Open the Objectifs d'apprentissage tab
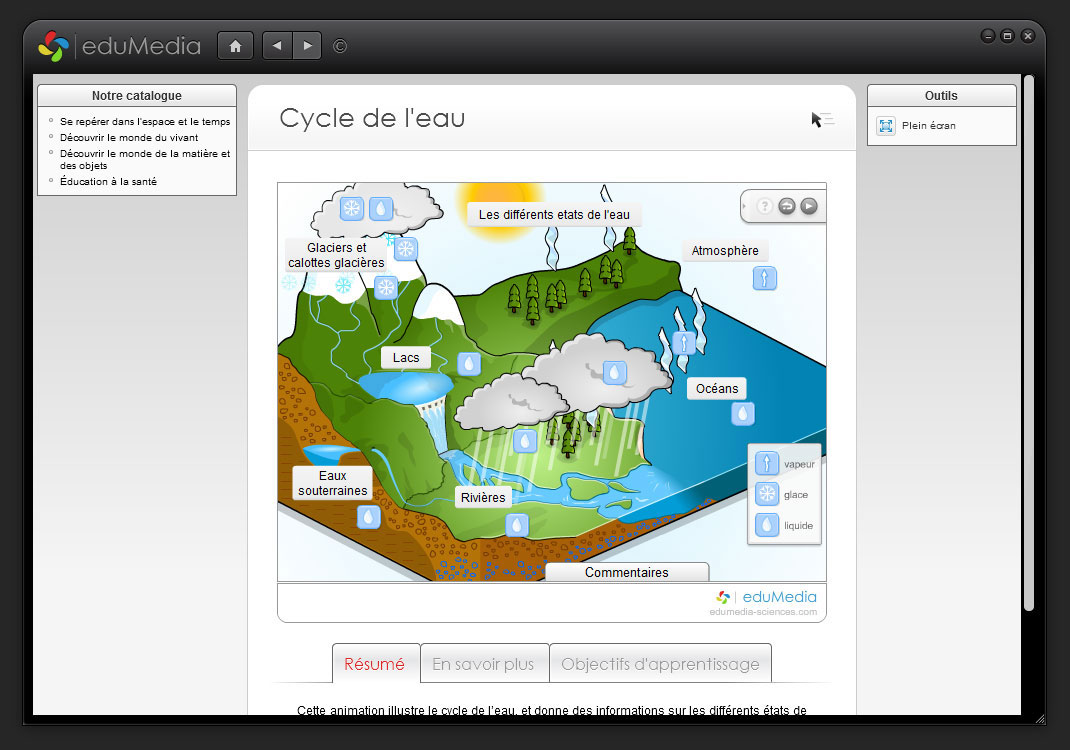 pyautogui.click(x=660, y=664)
